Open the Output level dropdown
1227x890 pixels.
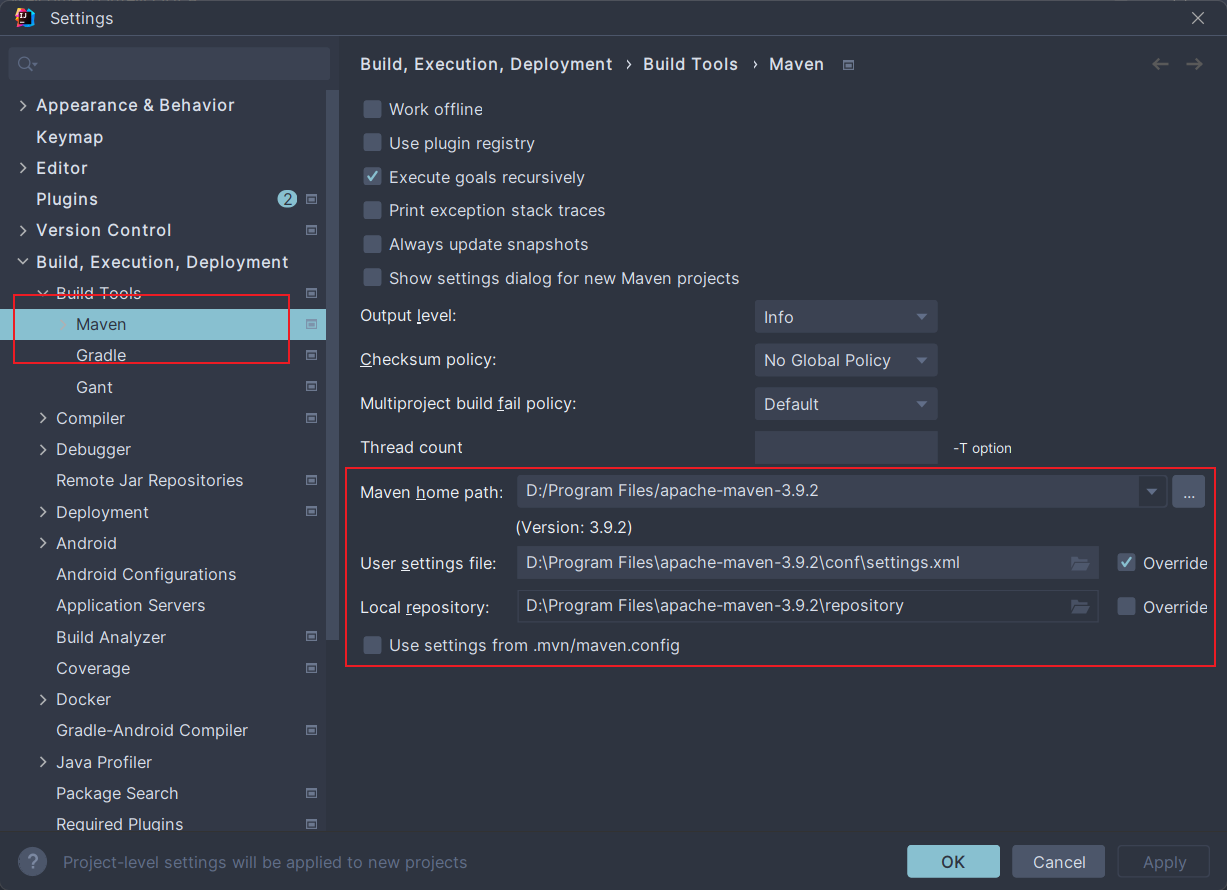(x=845, y=317)
